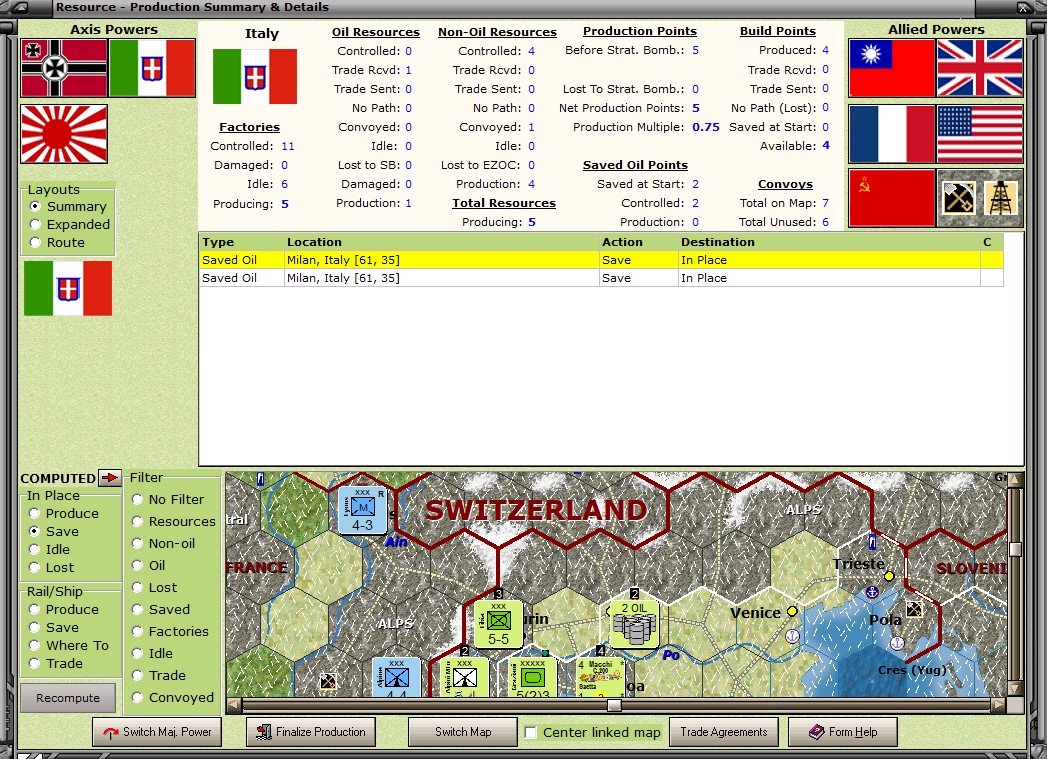This screenshot has width=1047, height=759.
Task: Click the map scroll right arrow
Action: coord(998,705)
